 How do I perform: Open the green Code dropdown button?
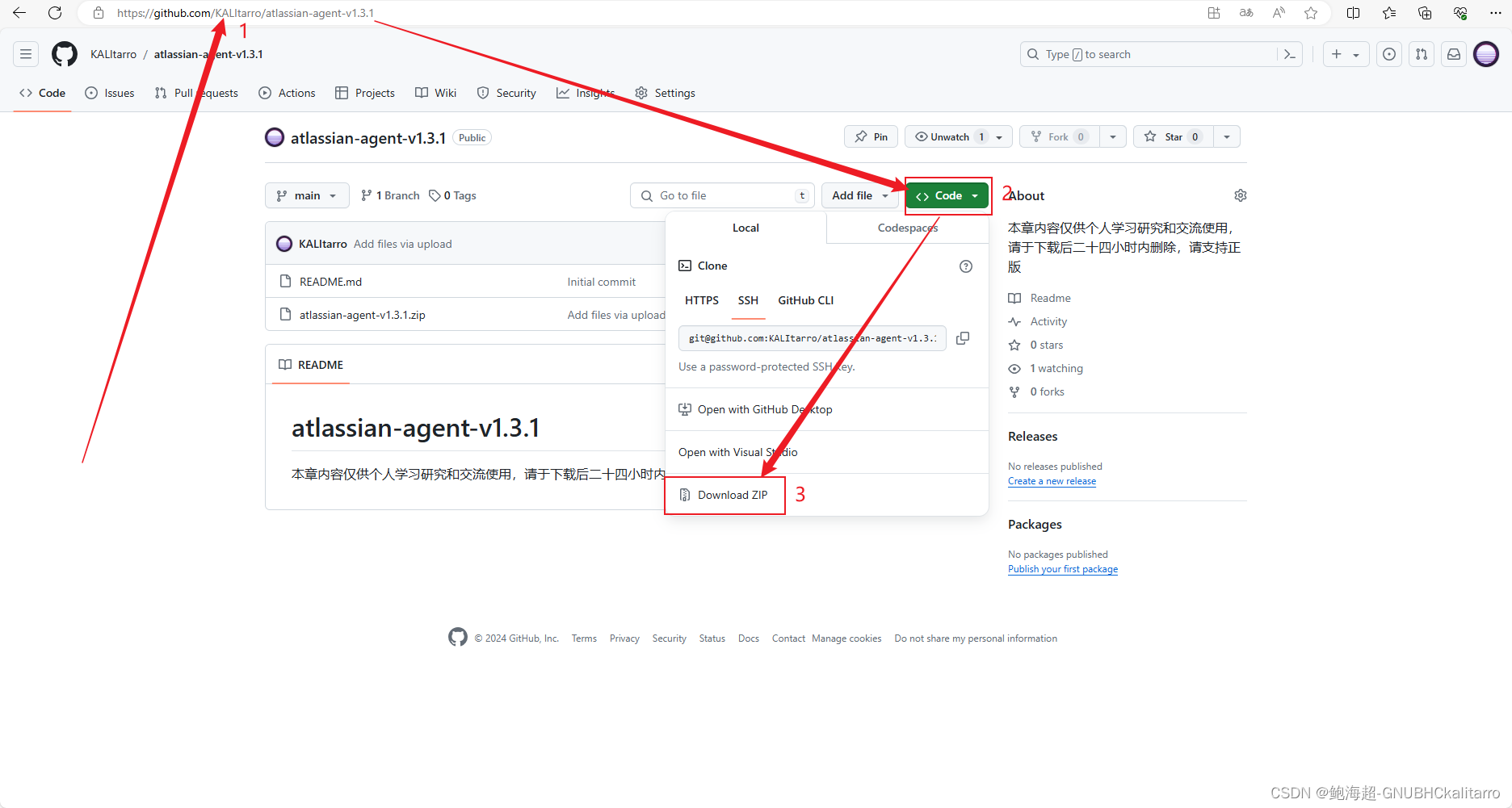pyautogui.click(x=947, y=195)
